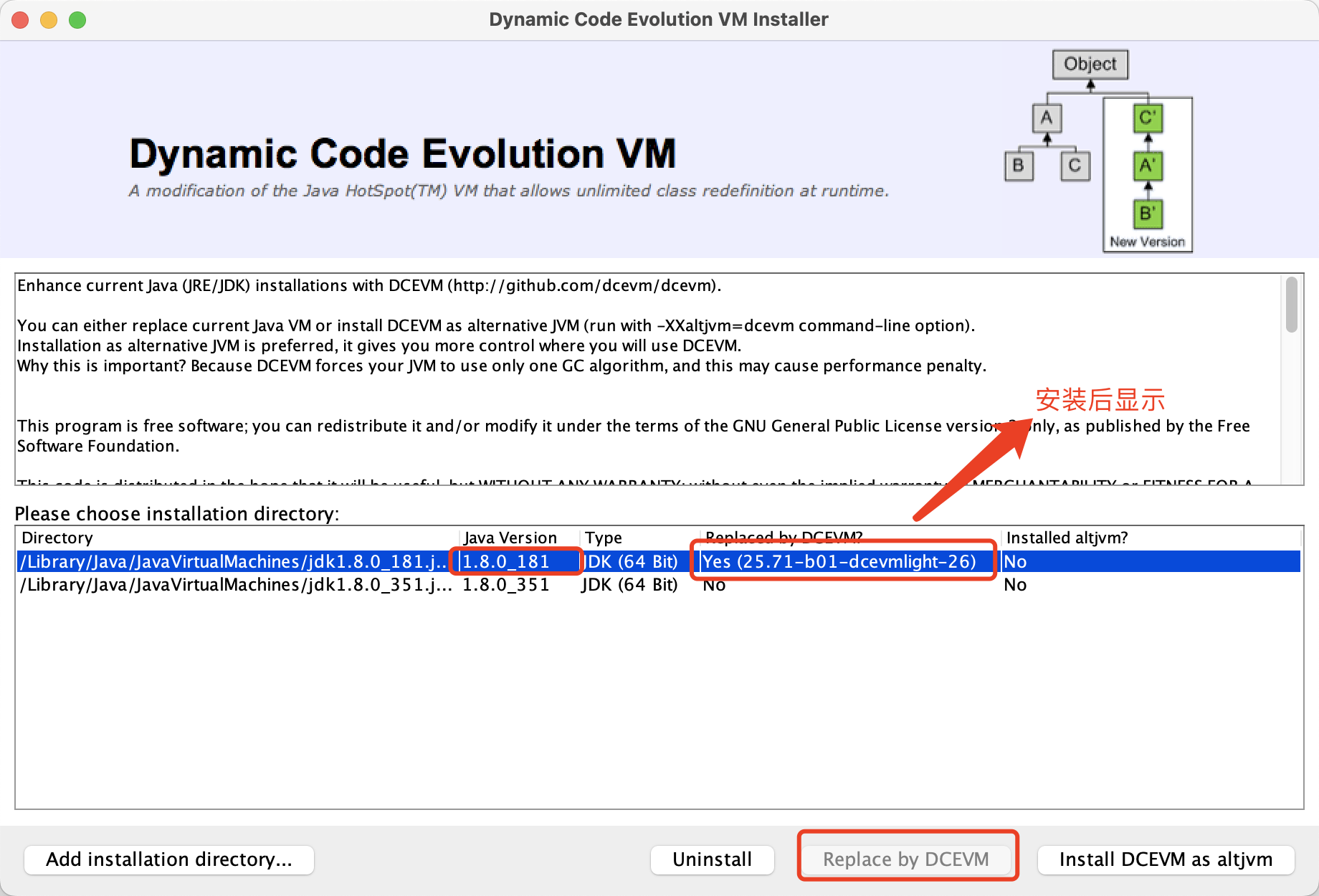Click the Java Version column header
The height and width of the screenshot is (896, 1319).
coord(510,538)
